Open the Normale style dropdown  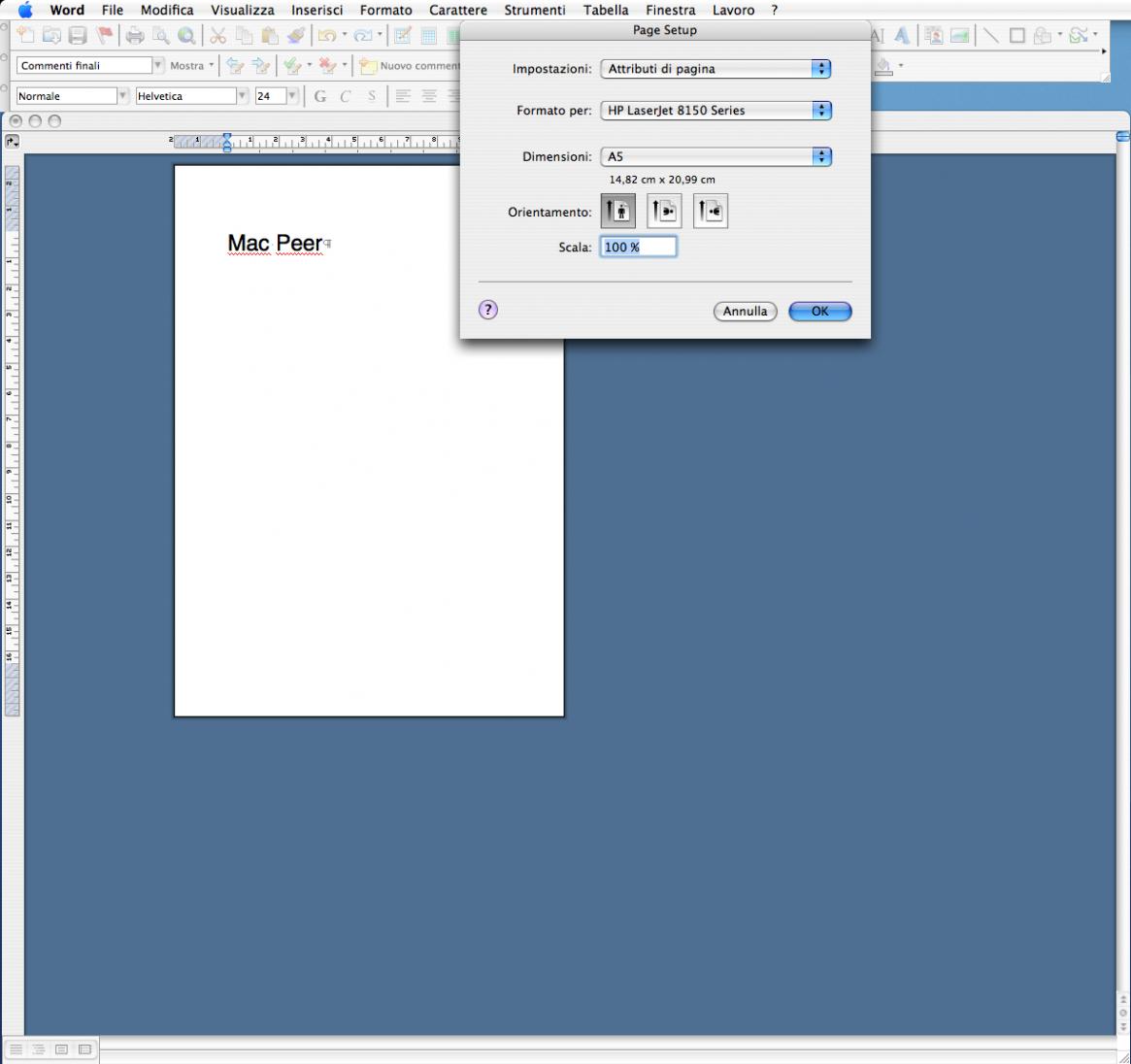point(122,96)
